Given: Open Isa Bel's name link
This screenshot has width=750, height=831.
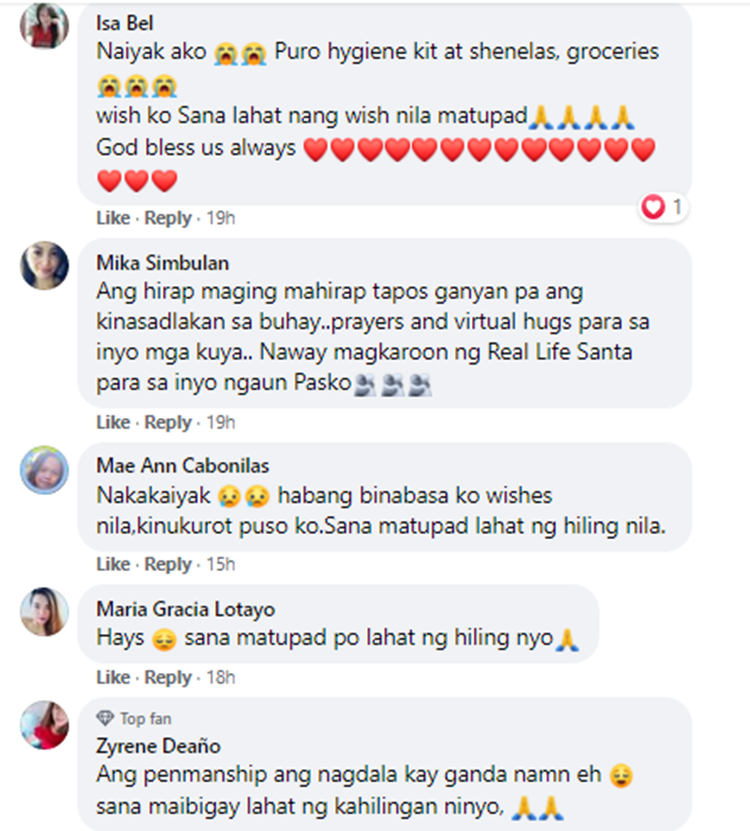Looking at the screenshot, I should pyautogui.click(x=125, y=23).
